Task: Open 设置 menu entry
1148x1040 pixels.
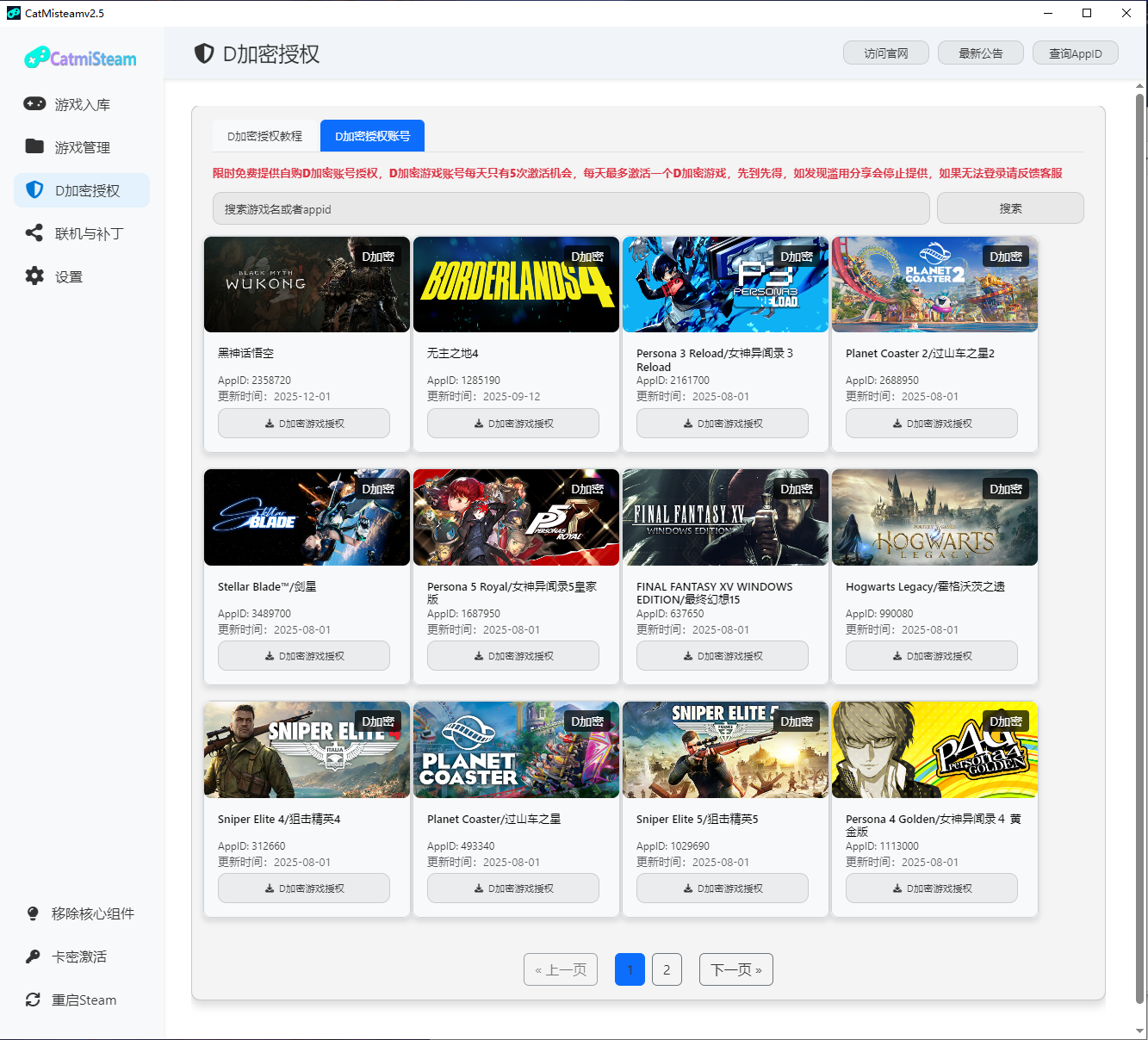Action: [x=82, y=276]
